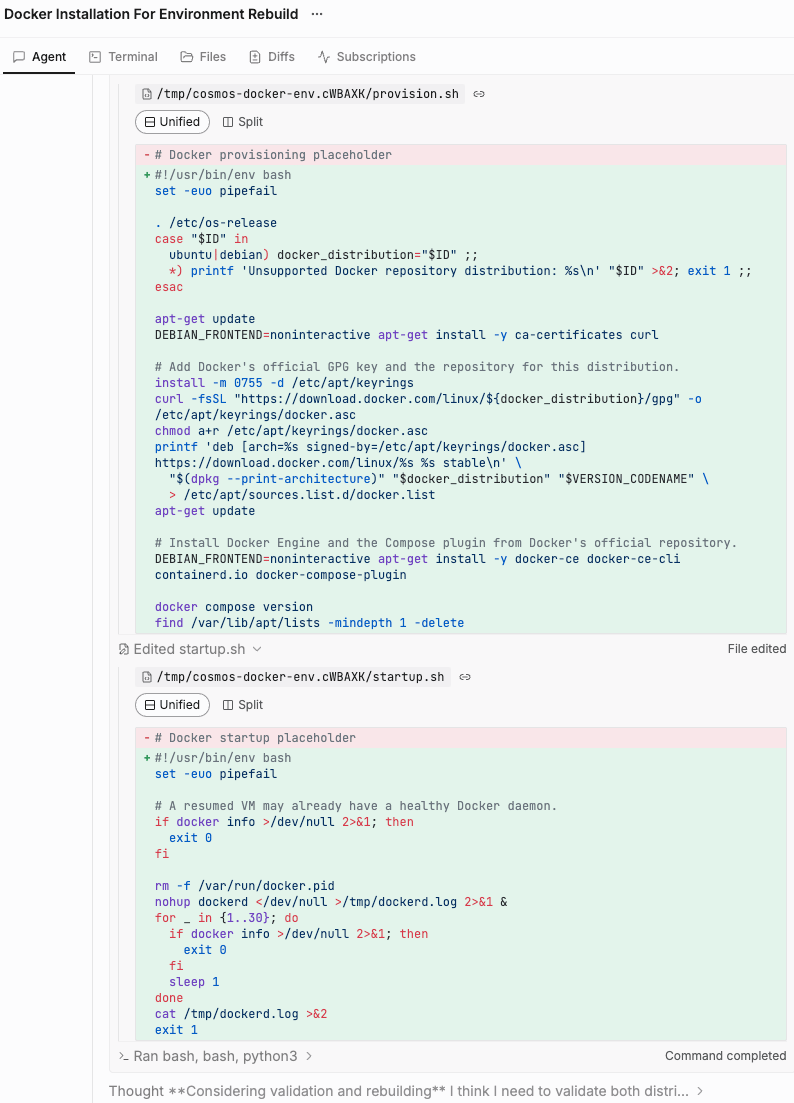Click the 'set -euo pipefail' line in provision.sh
Screen dimensions: 794x1103
point(216,191)
